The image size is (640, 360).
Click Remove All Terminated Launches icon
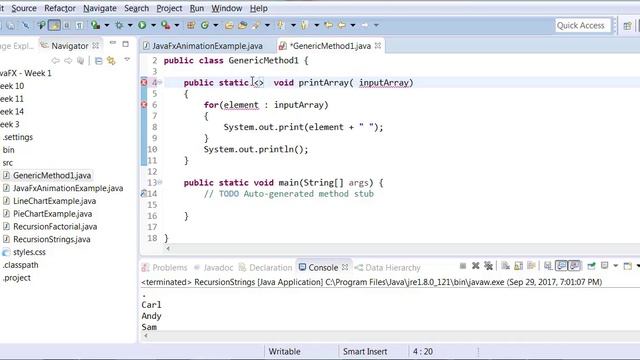pyautogui.click(x=489, y=266)
